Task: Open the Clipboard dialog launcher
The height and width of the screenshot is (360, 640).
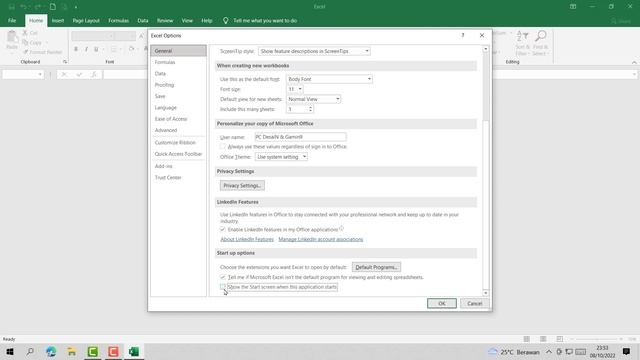Action: tap(65, 62)
